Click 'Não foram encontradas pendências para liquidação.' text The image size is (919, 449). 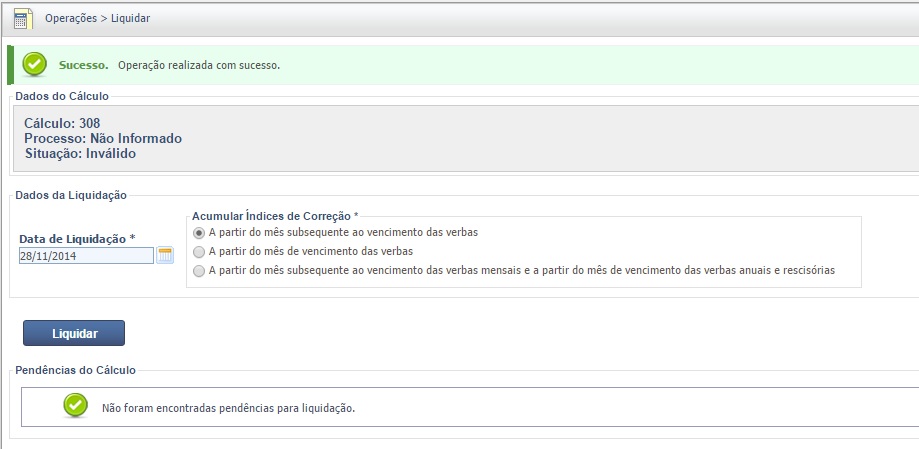pyautogui.click(x=229, y=408)
